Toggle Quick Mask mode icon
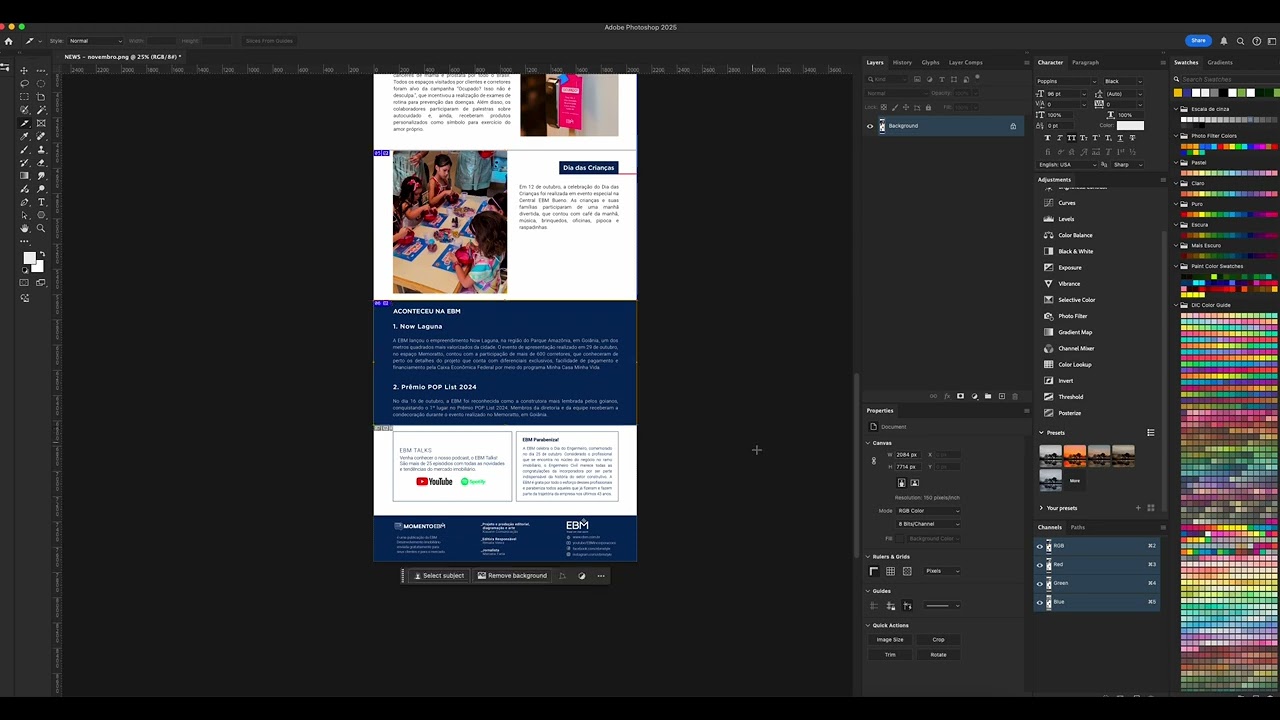Screen dimensions: 1280x720 [x=24, y=282]
